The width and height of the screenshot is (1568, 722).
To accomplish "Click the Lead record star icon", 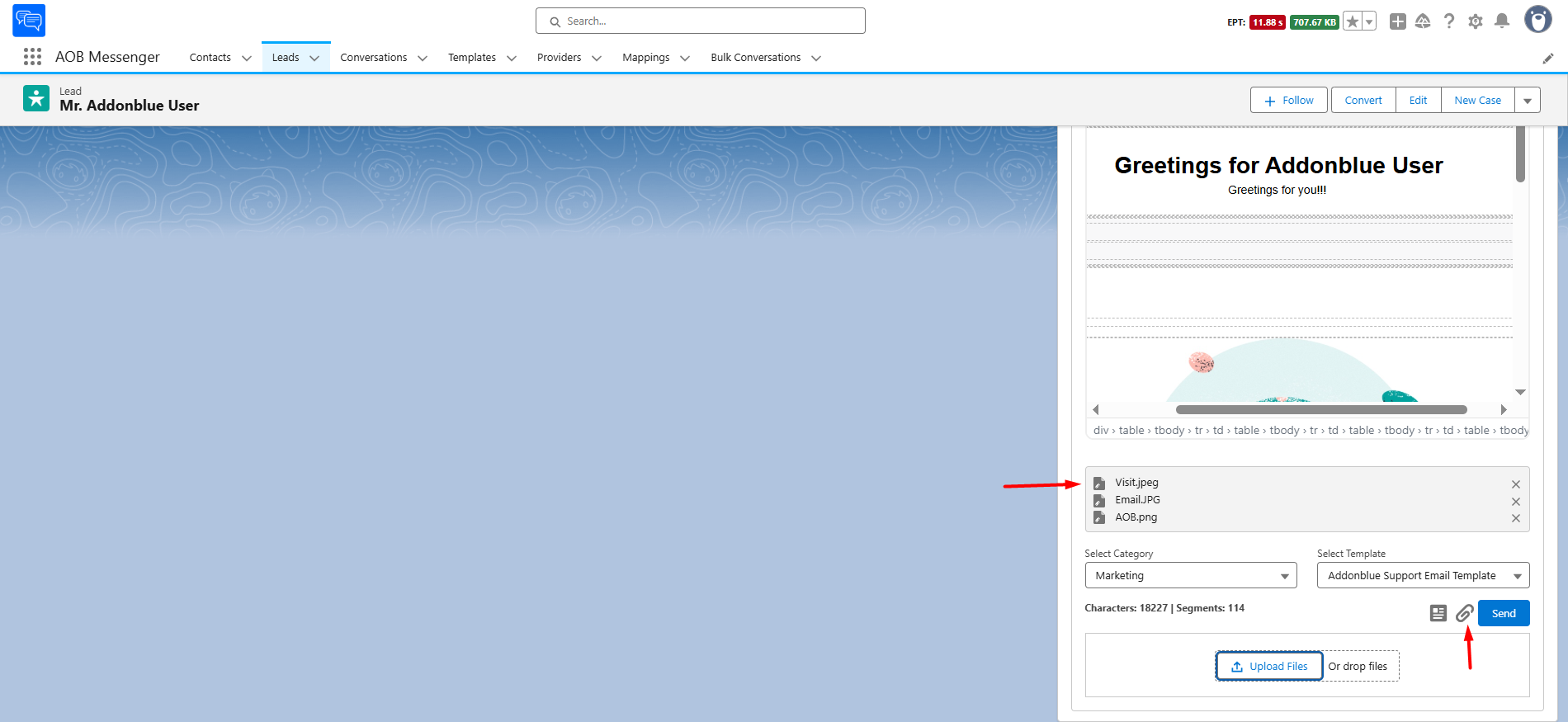I will (x=36, y=98).
